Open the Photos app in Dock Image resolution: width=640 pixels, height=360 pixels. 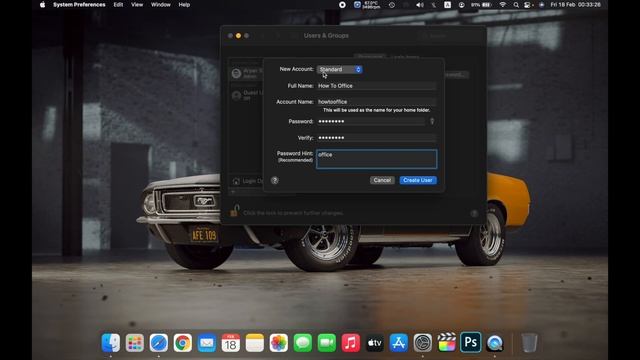click(x=279, y=343)
